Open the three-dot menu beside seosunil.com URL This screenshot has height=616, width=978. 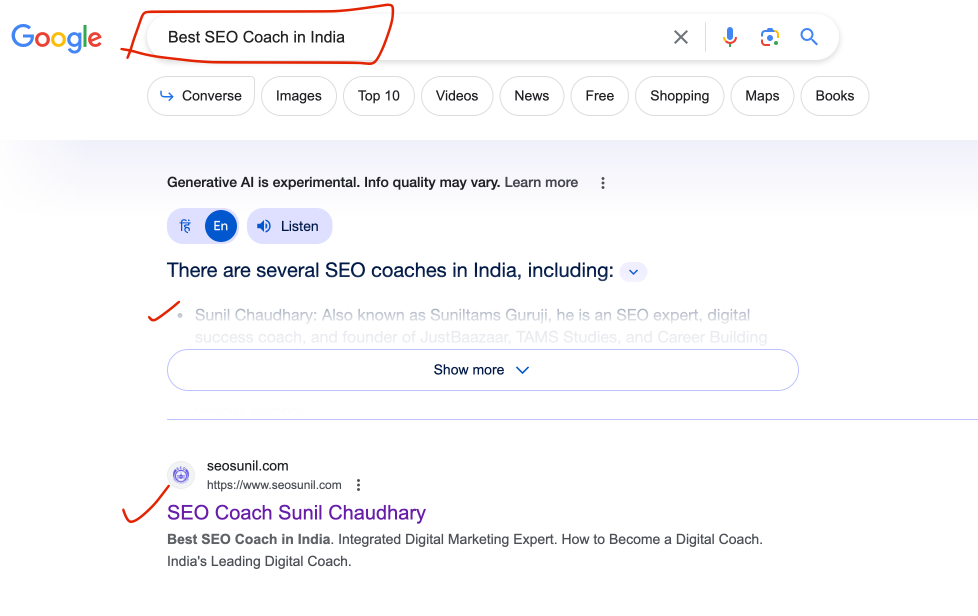tap(358, 484)
